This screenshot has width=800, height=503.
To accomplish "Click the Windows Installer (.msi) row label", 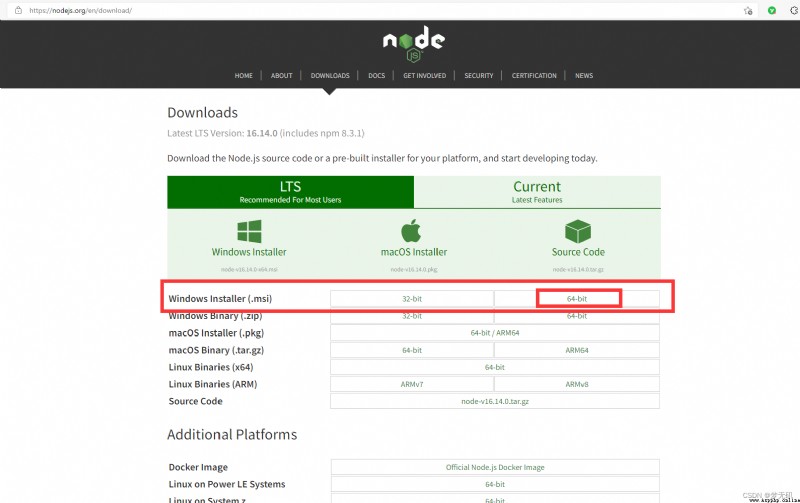I will (220, 299).
